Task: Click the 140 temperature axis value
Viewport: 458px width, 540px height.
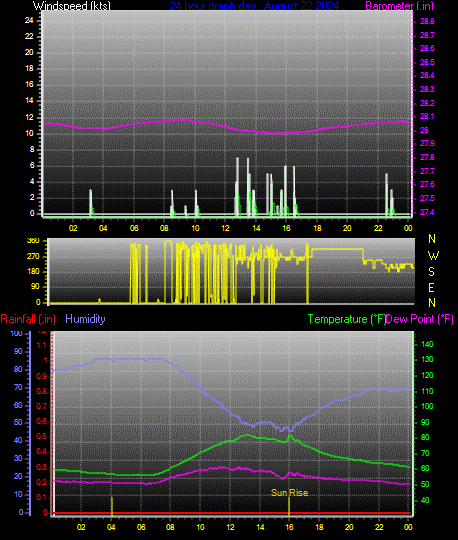Action: [427, 344]
